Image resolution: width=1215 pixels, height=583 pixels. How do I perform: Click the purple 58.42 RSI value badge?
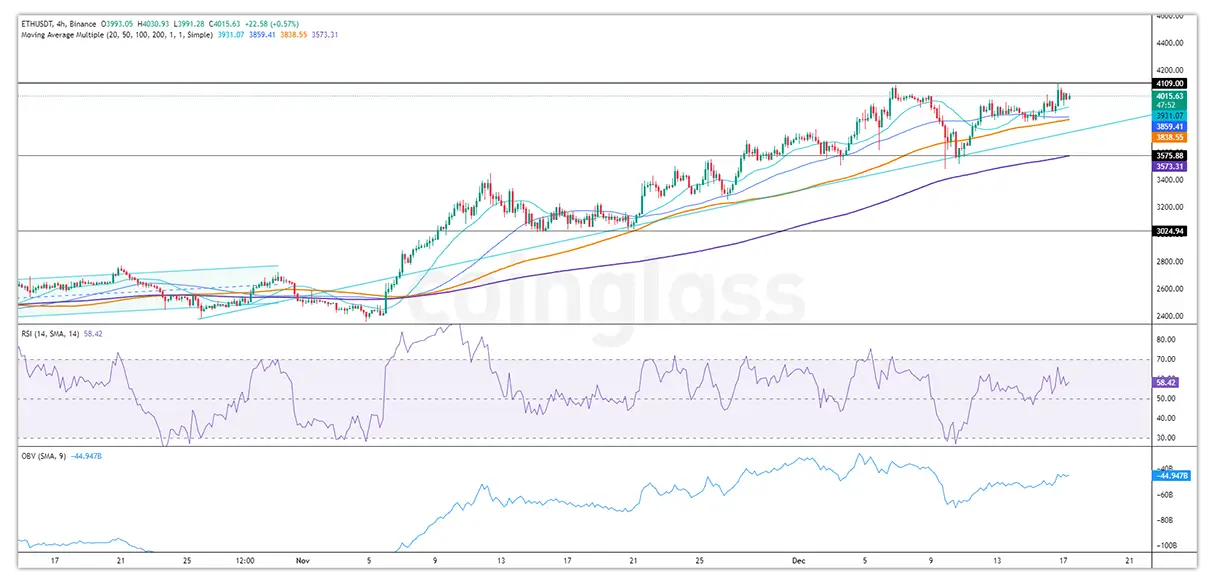(1163, 382)
